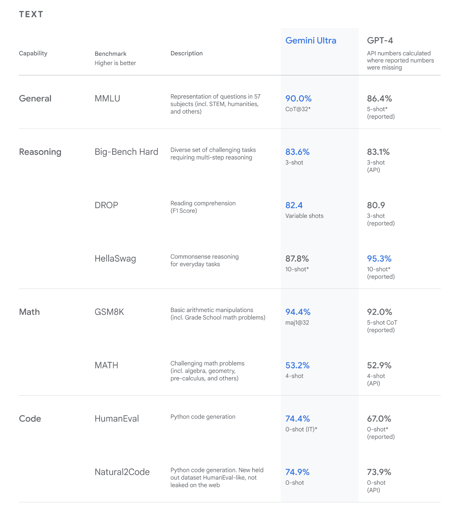Click the 83.6% Big-Bench Hard score

click(x=297, y=152)
